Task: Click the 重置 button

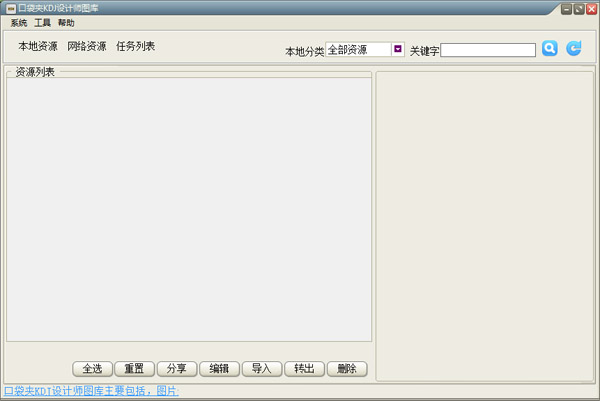Action: click(x=135, y=369)
